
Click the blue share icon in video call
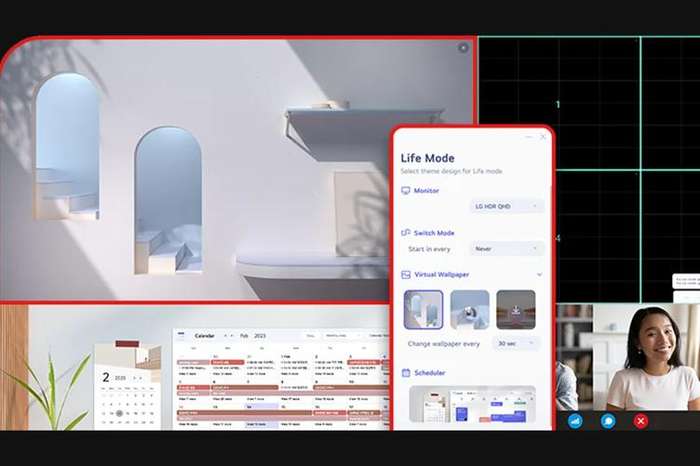coord(575,421)
